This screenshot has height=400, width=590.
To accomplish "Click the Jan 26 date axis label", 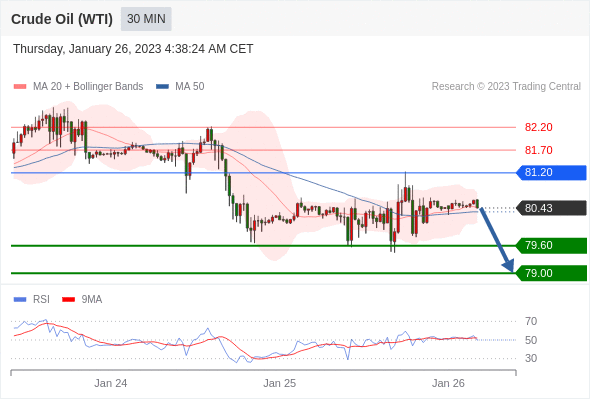I will (448, 383).
